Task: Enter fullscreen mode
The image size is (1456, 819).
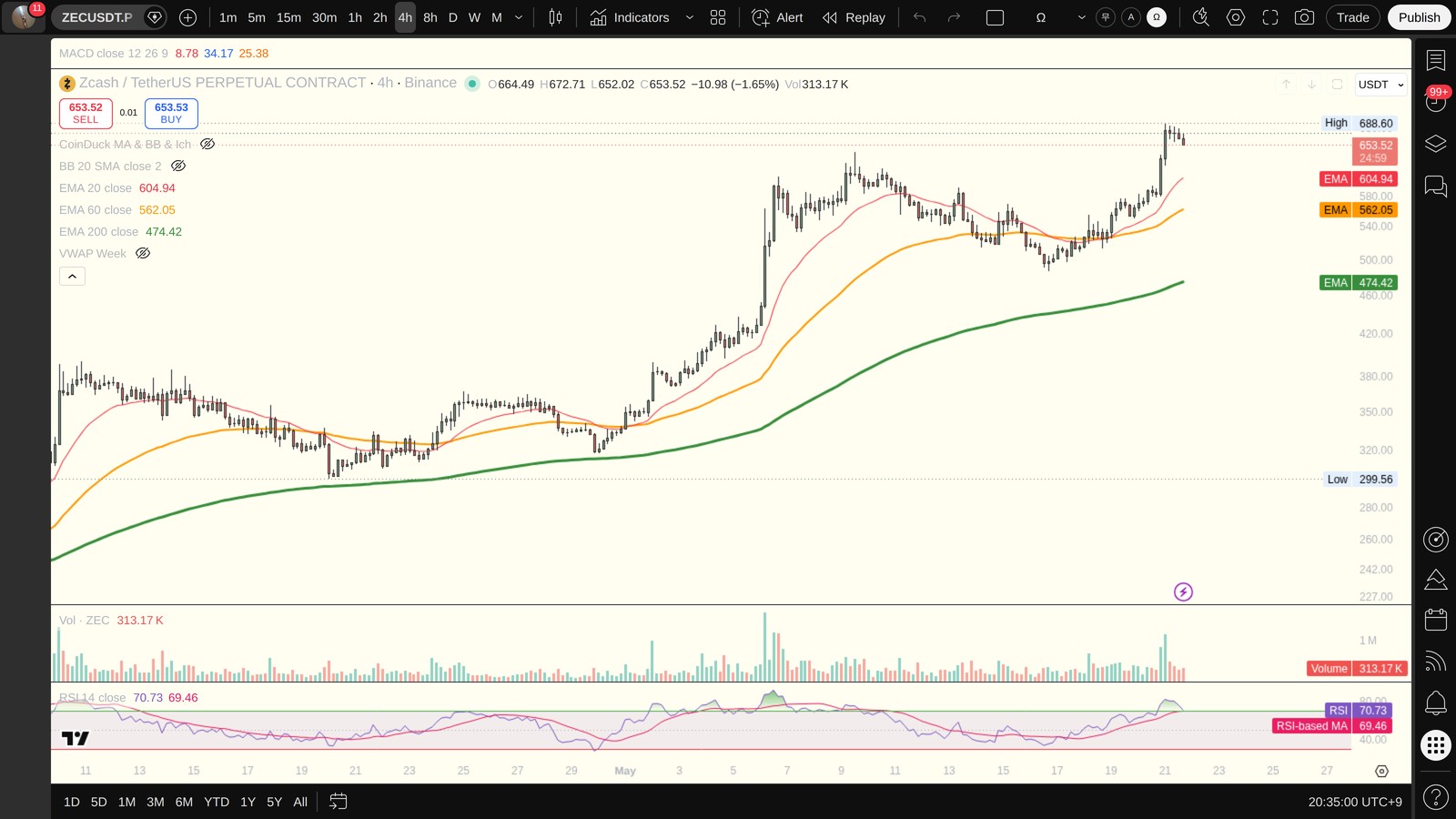Action: 1270,17
